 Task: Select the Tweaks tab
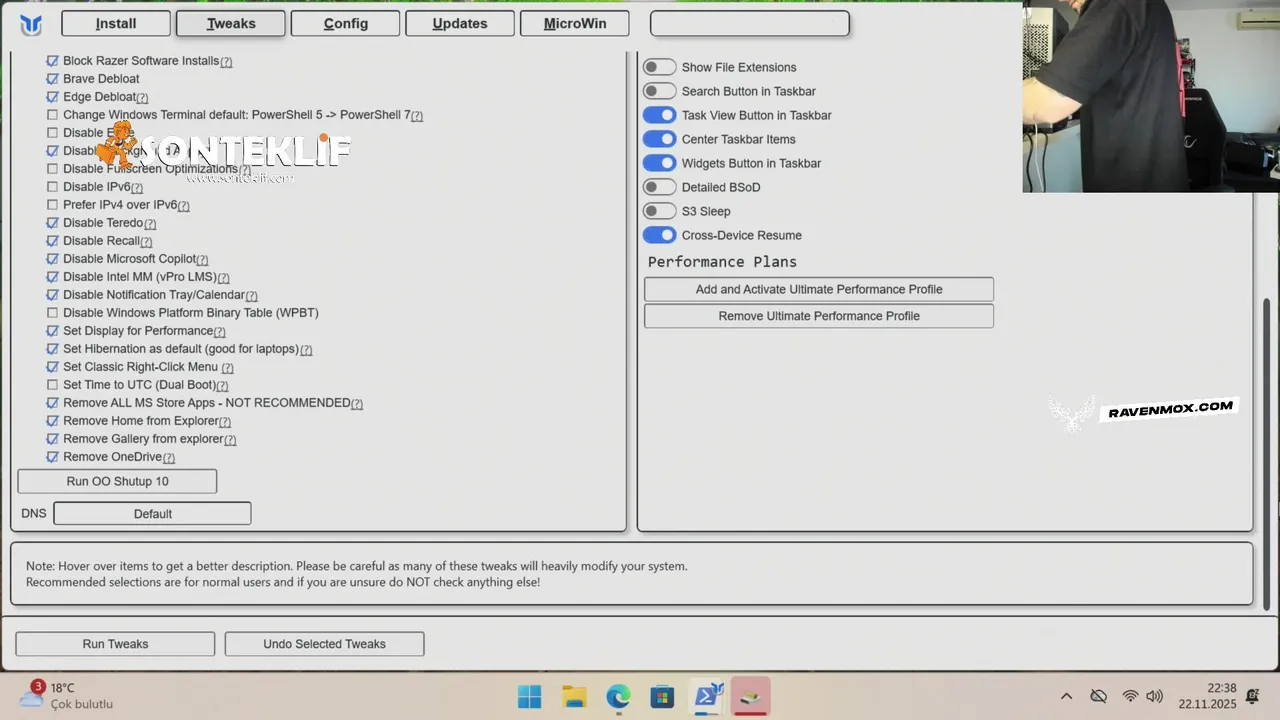[231, 24]
